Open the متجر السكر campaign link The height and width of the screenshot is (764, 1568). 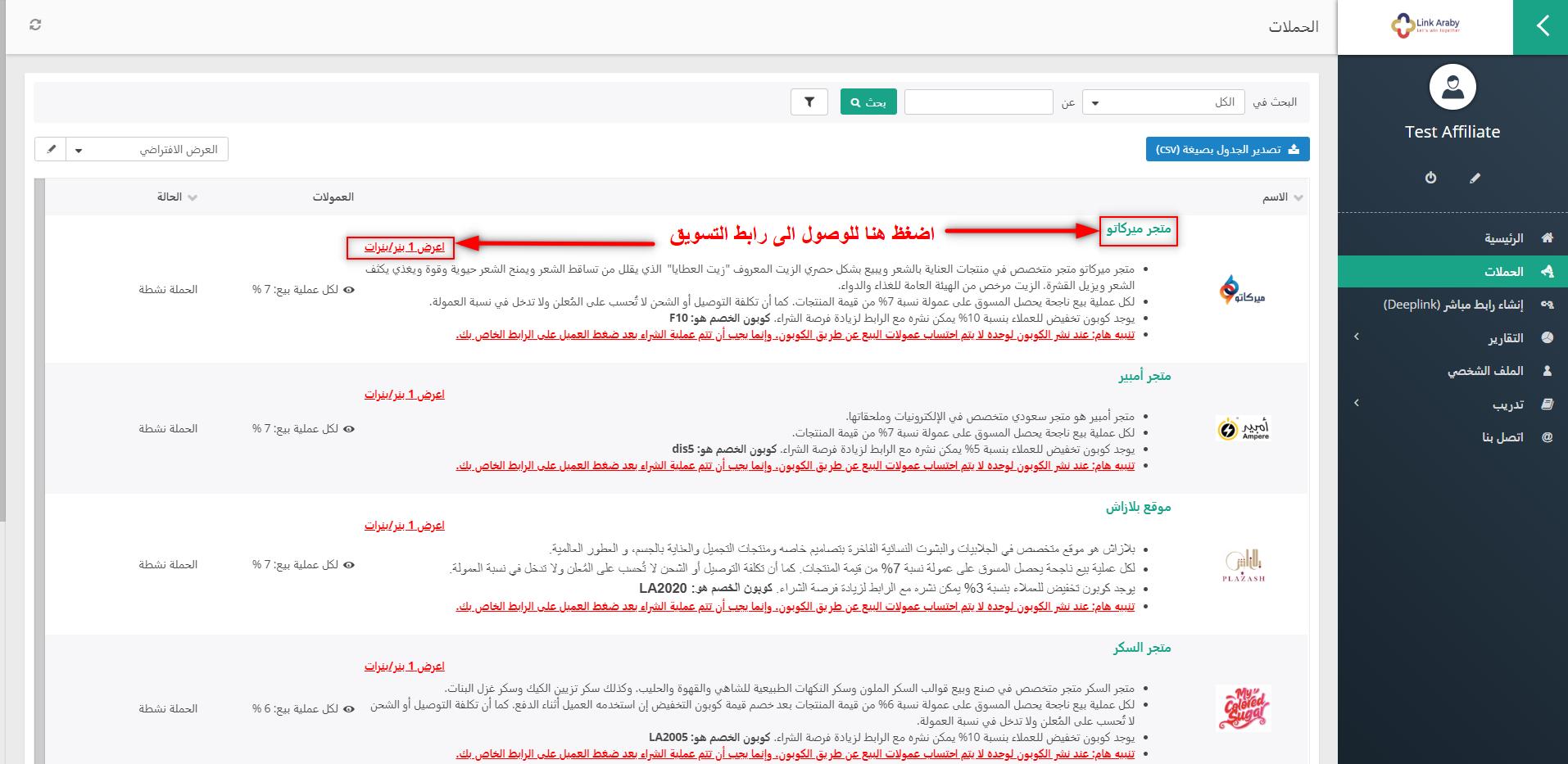(1142, 649)
